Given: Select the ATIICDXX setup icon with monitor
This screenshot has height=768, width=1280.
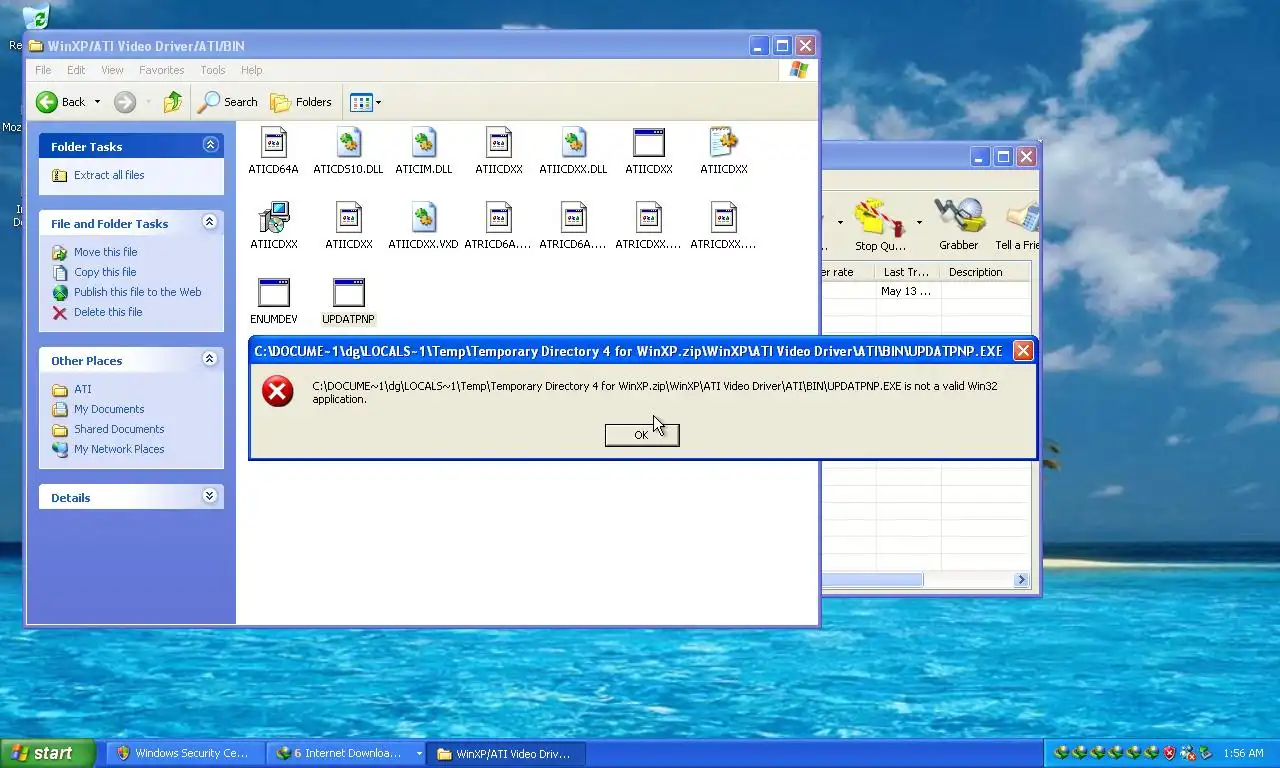Looking at the screenshot, I should click(x=273, y=218).
